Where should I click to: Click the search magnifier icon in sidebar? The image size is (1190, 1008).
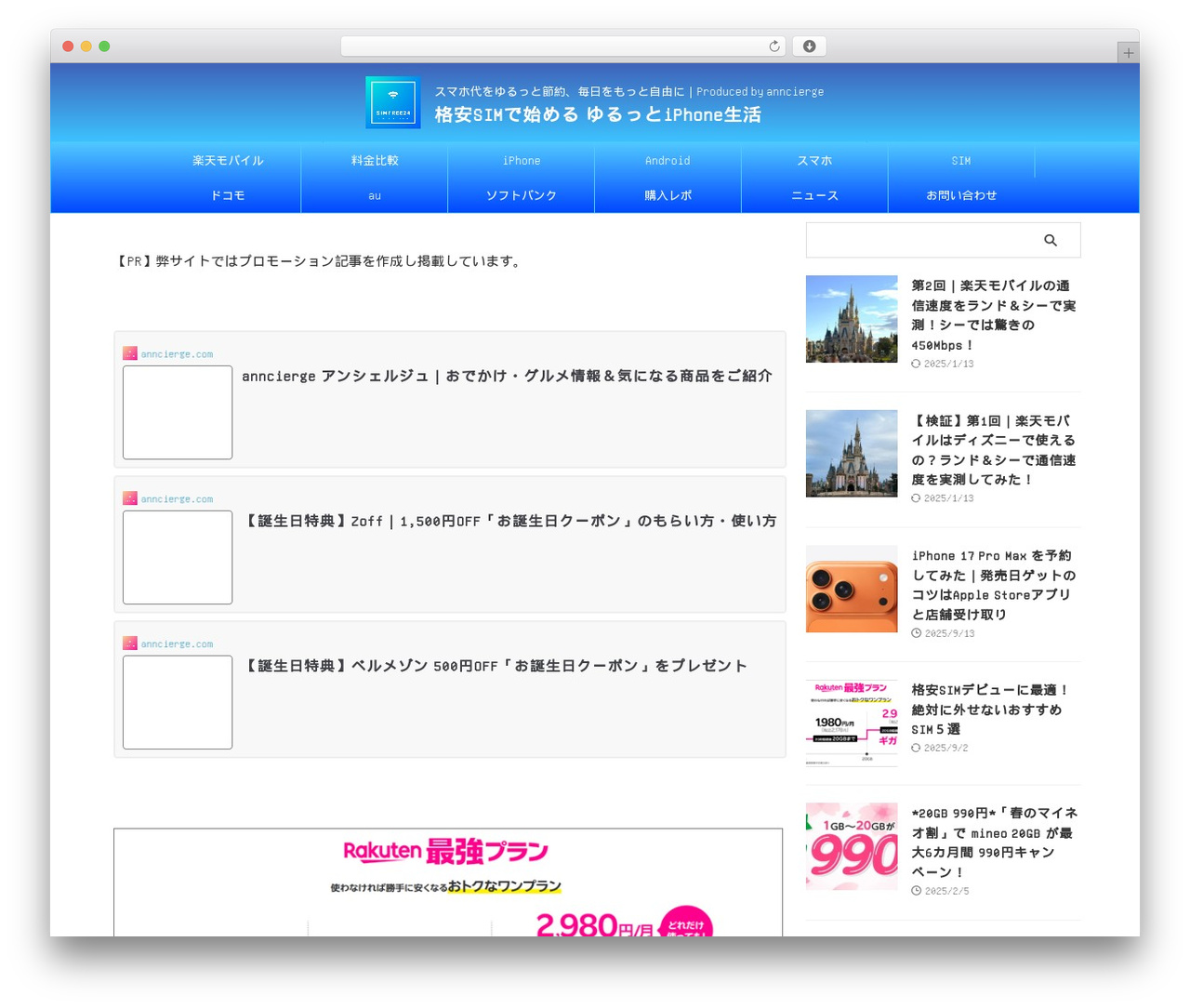1051,240
